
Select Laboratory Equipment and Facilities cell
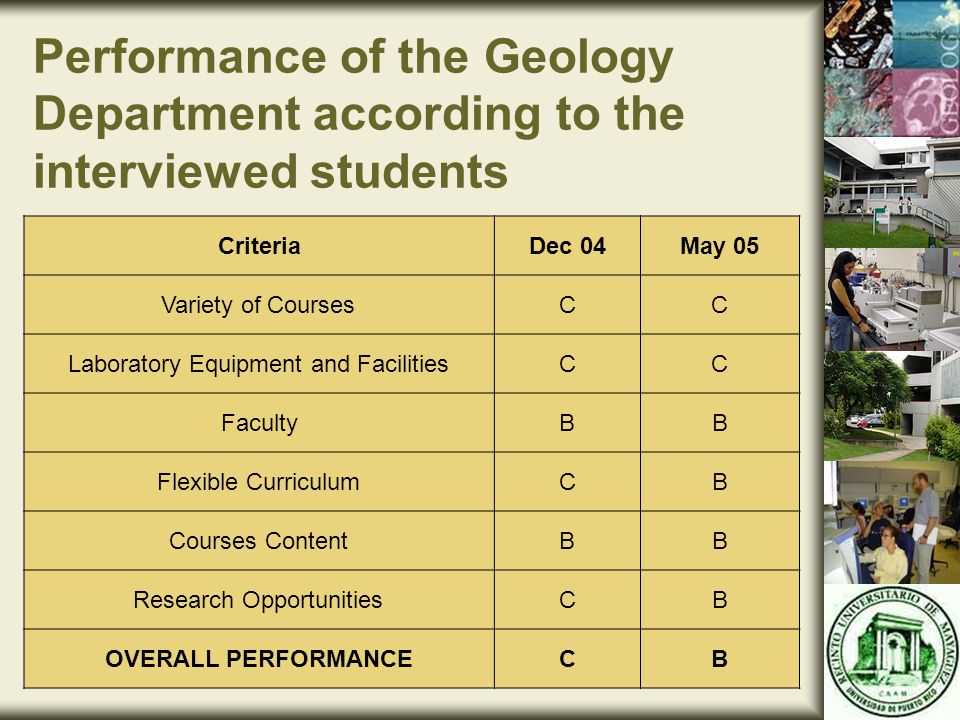point(259,364)
